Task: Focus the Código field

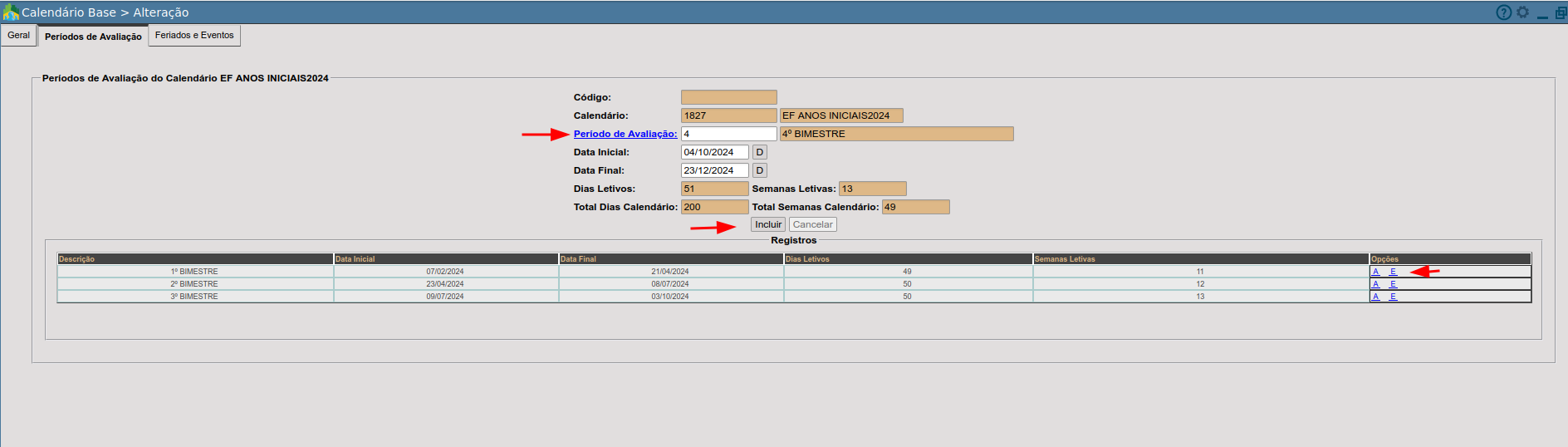Action: [x=729, y=97]
